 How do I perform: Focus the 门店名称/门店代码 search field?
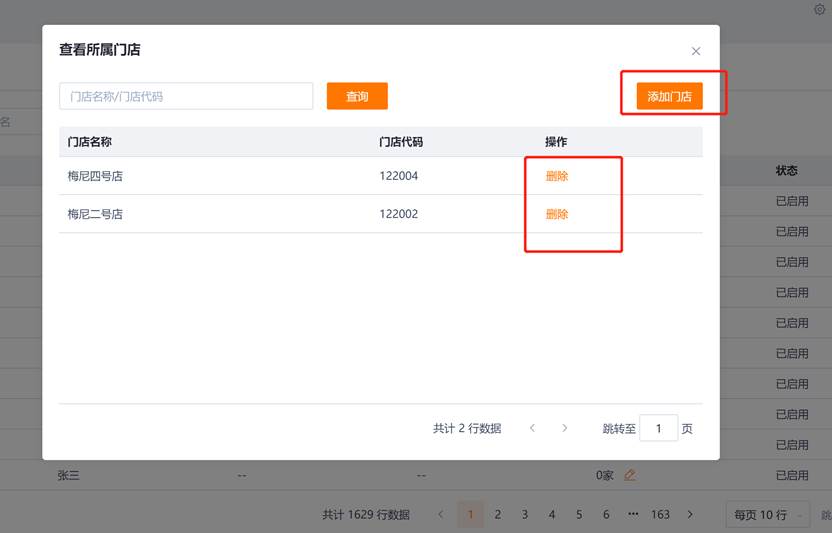[x=186, y=96]
